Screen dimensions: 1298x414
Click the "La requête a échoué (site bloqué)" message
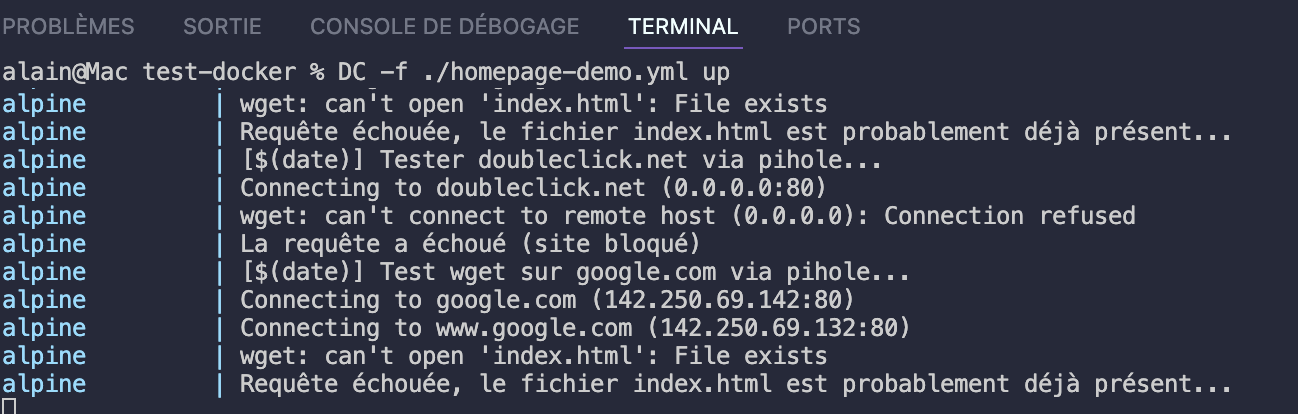pyautogui.click(x=468, y=244)
